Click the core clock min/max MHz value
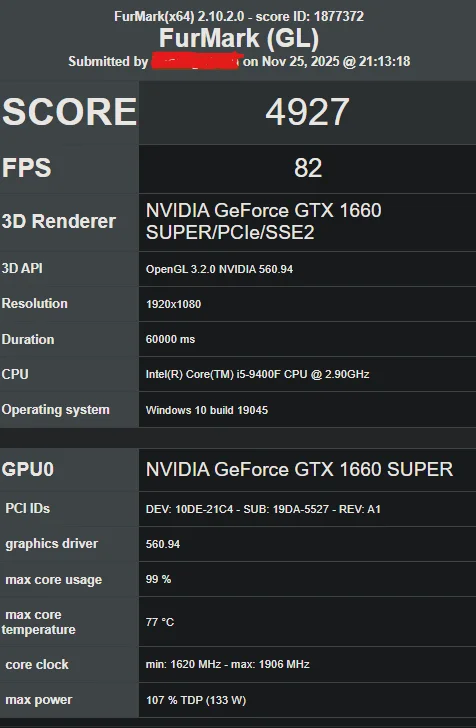The image size is (476, 728). coord(228,664)
